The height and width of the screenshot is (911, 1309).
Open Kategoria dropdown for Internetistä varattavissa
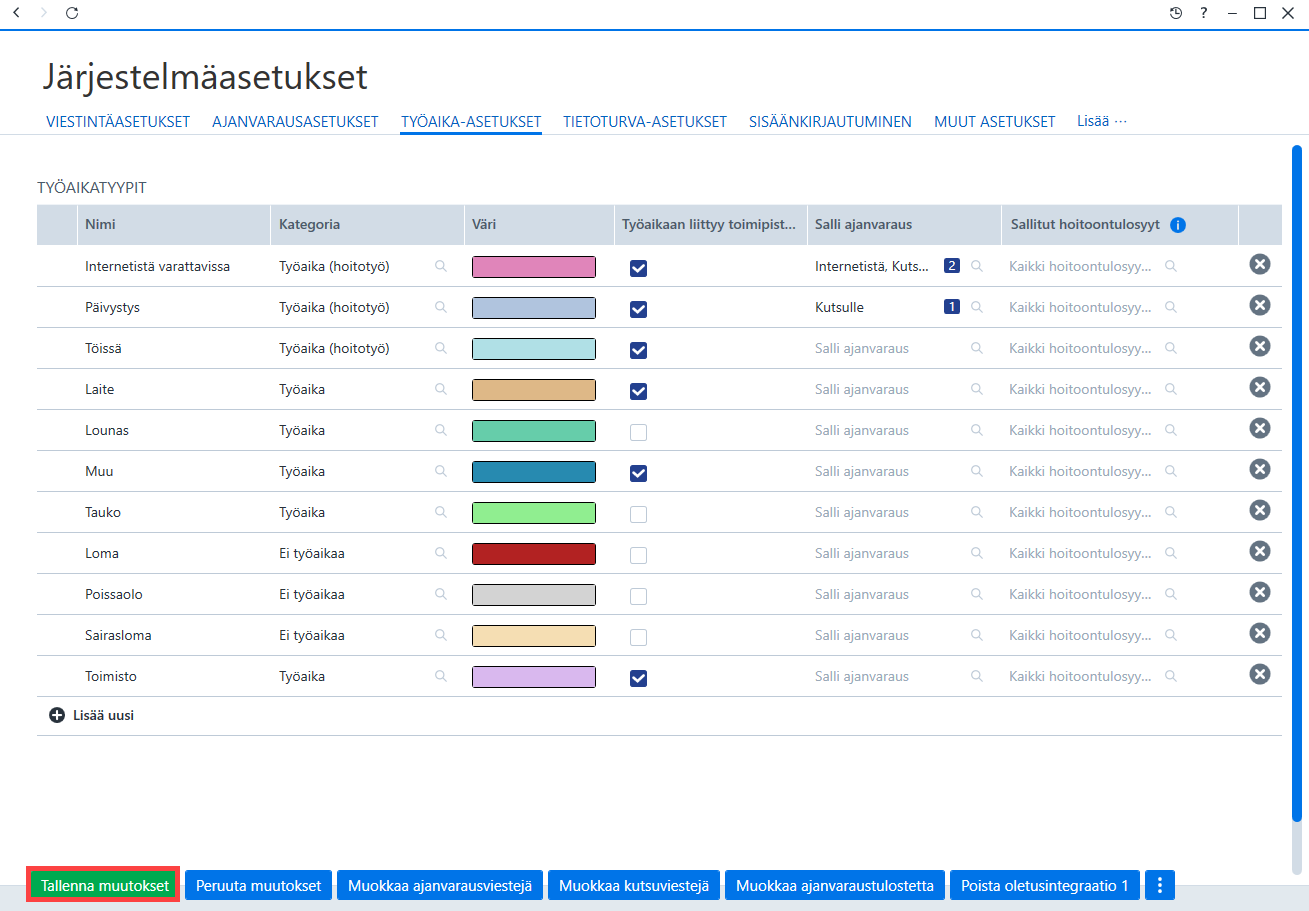click(364, 266)
